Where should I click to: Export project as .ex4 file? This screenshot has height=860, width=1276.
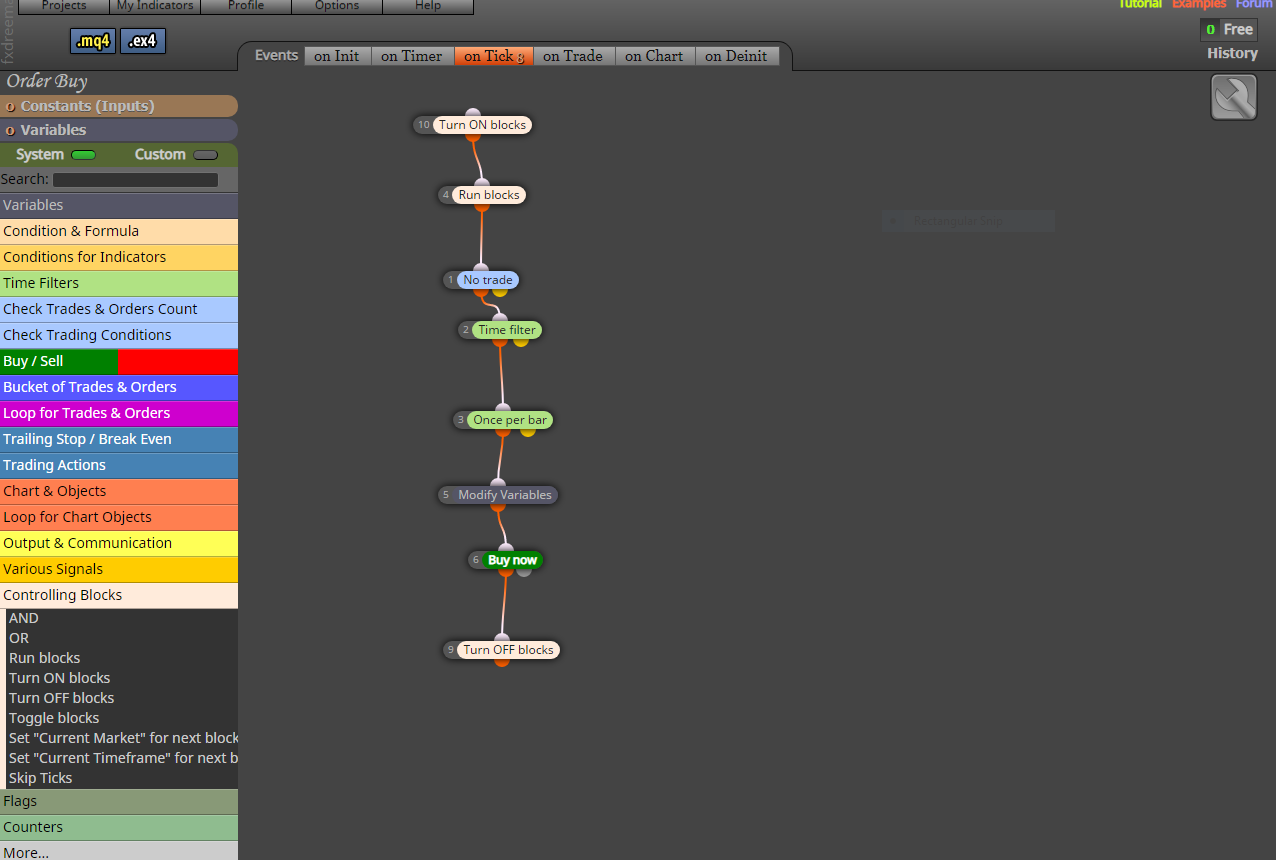coord(143,41)
